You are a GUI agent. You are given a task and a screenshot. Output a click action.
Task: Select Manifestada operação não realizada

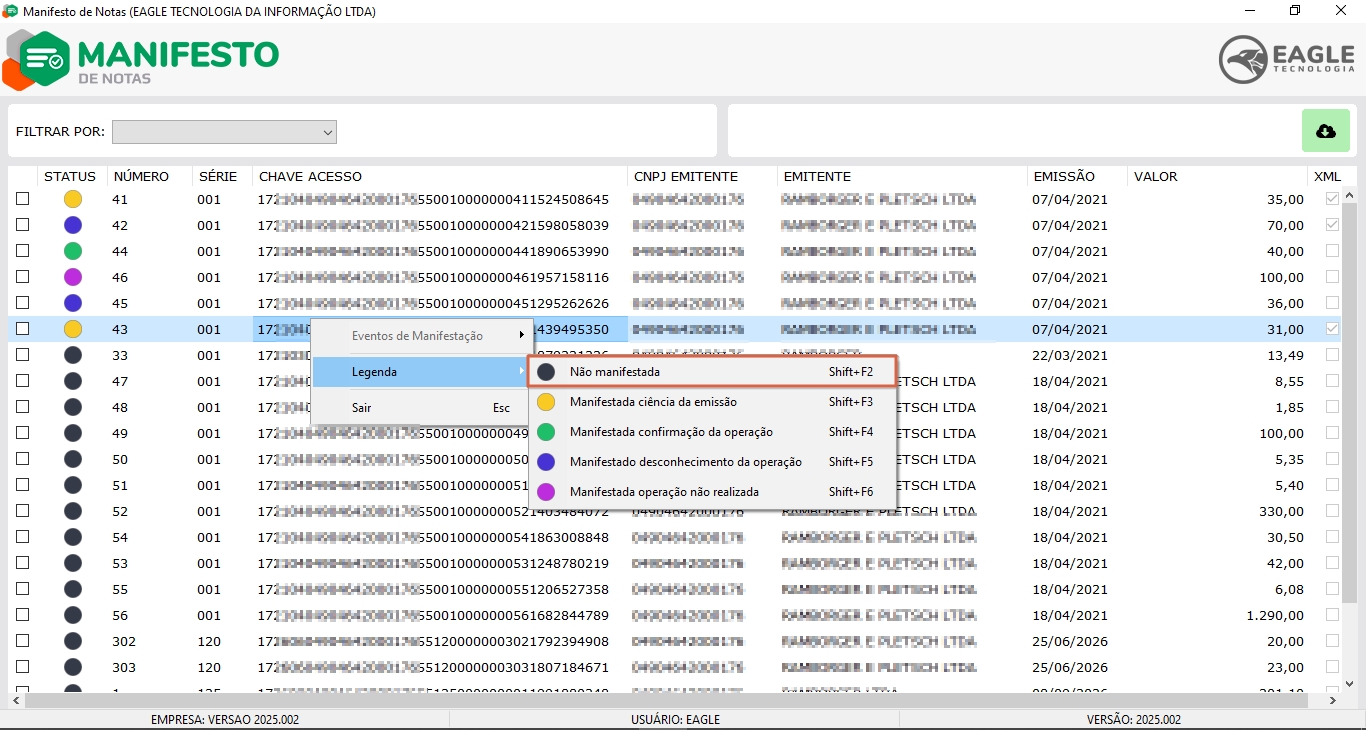[x=713, y=492]
